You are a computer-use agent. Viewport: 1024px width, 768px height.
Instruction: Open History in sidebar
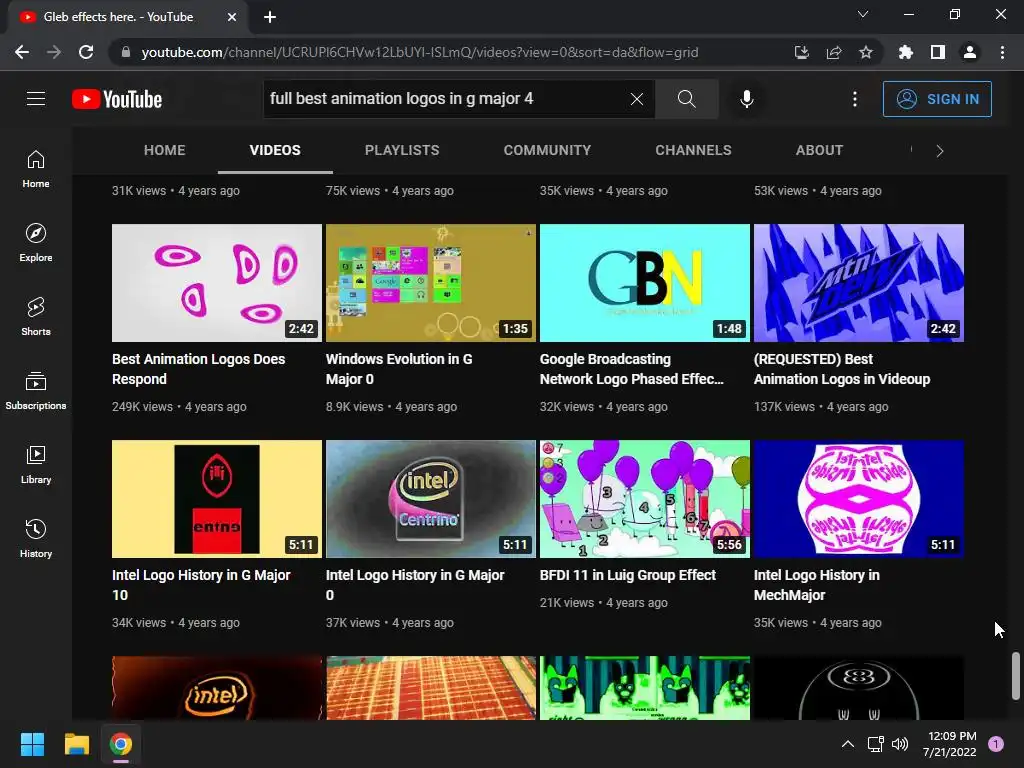pyautogui.click(x=36, y=538)
